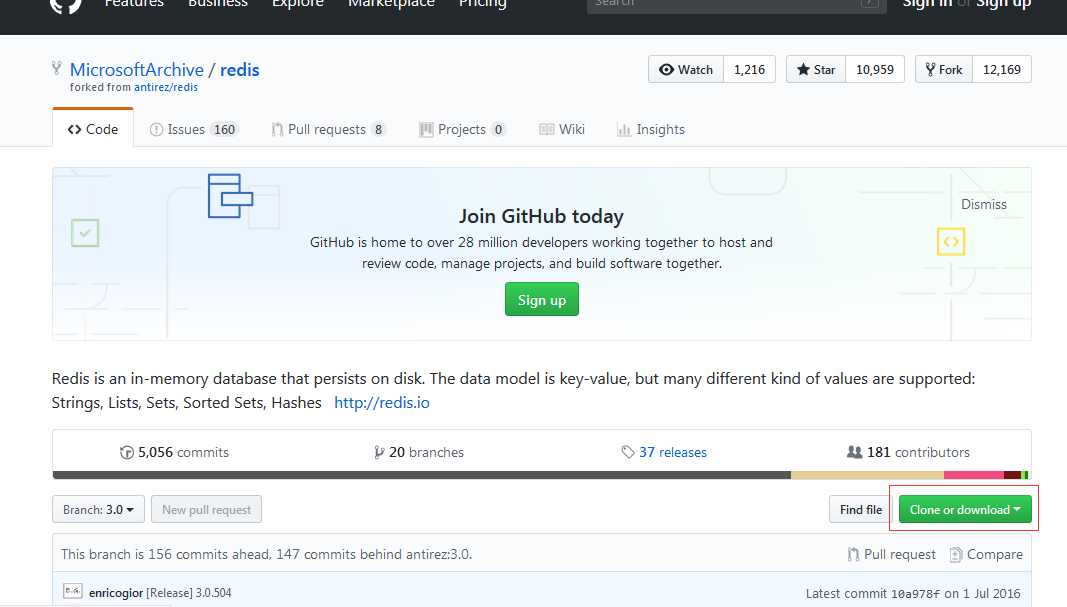Click the Projects board icon
Image resolution: width=1067 pixels, height=607 pixels.
tap(426, 129)
